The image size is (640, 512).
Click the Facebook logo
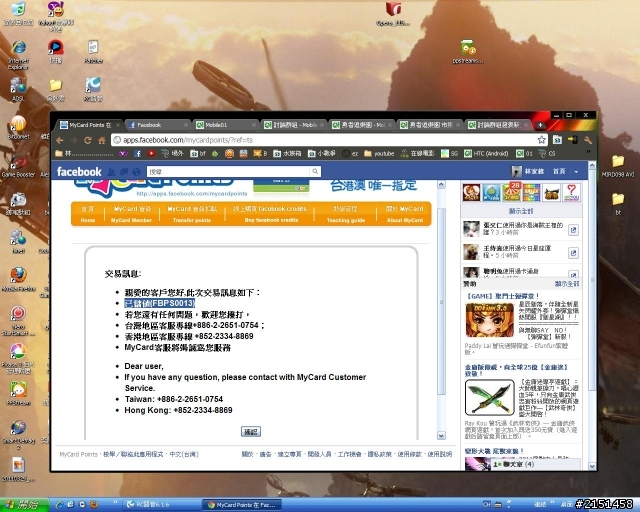pyautogui.click(x=79, y=171)
